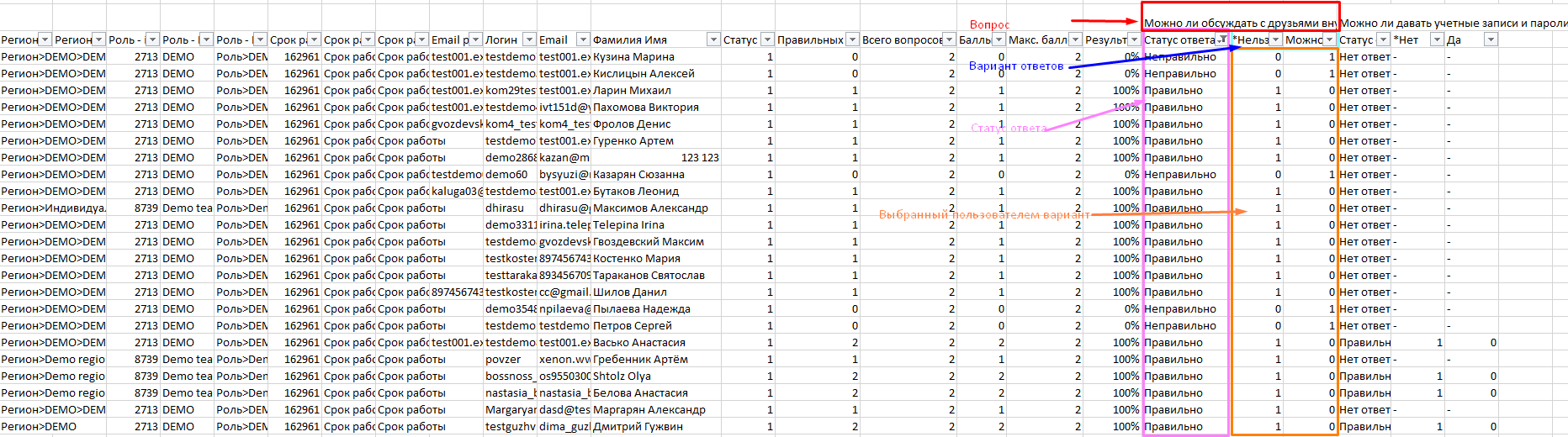Open the Роль filter above the DEMO values

coord(206,39)
